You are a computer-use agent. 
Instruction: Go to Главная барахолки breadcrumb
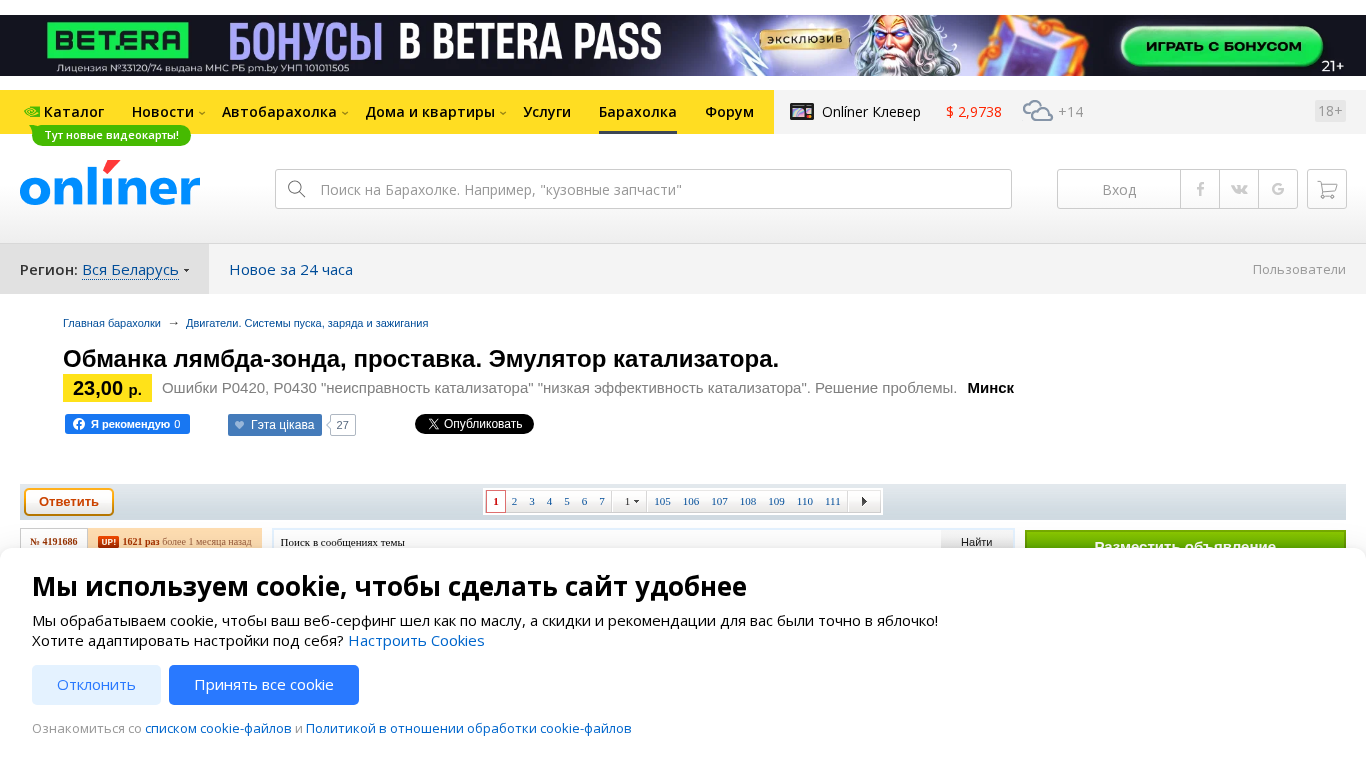112,323
